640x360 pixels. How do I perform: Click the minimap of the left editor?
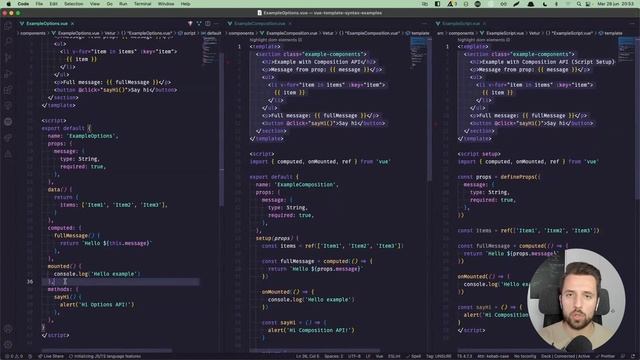click(210, 51)
